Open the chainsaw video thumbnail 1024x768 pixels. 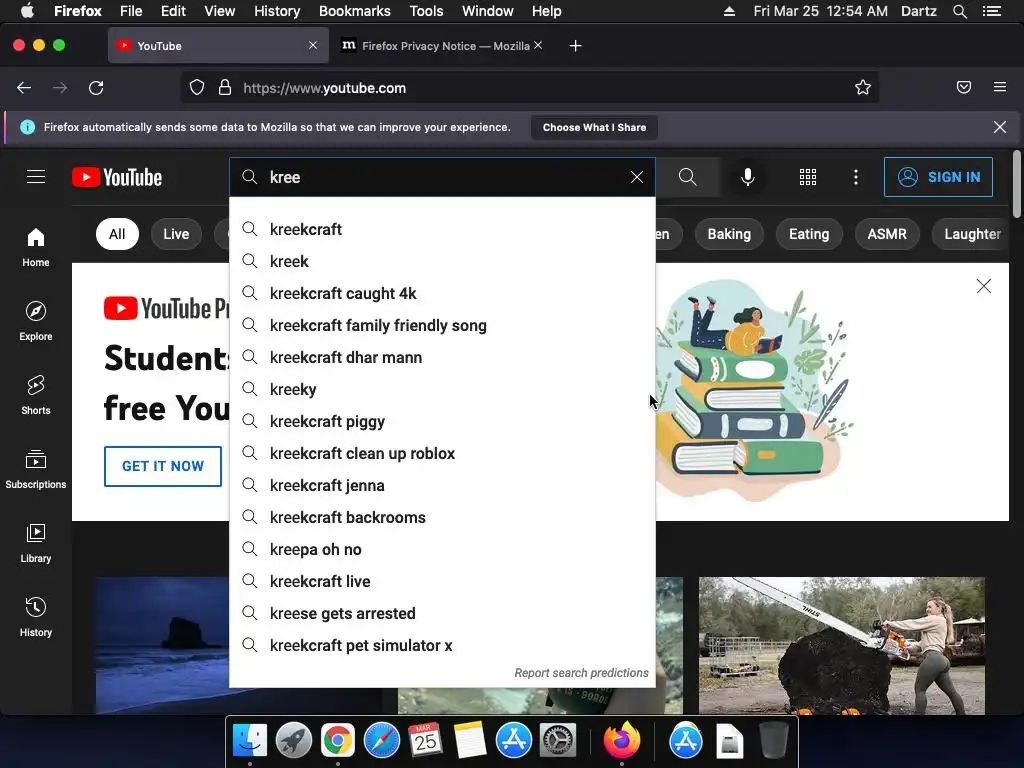coord(842,645)
